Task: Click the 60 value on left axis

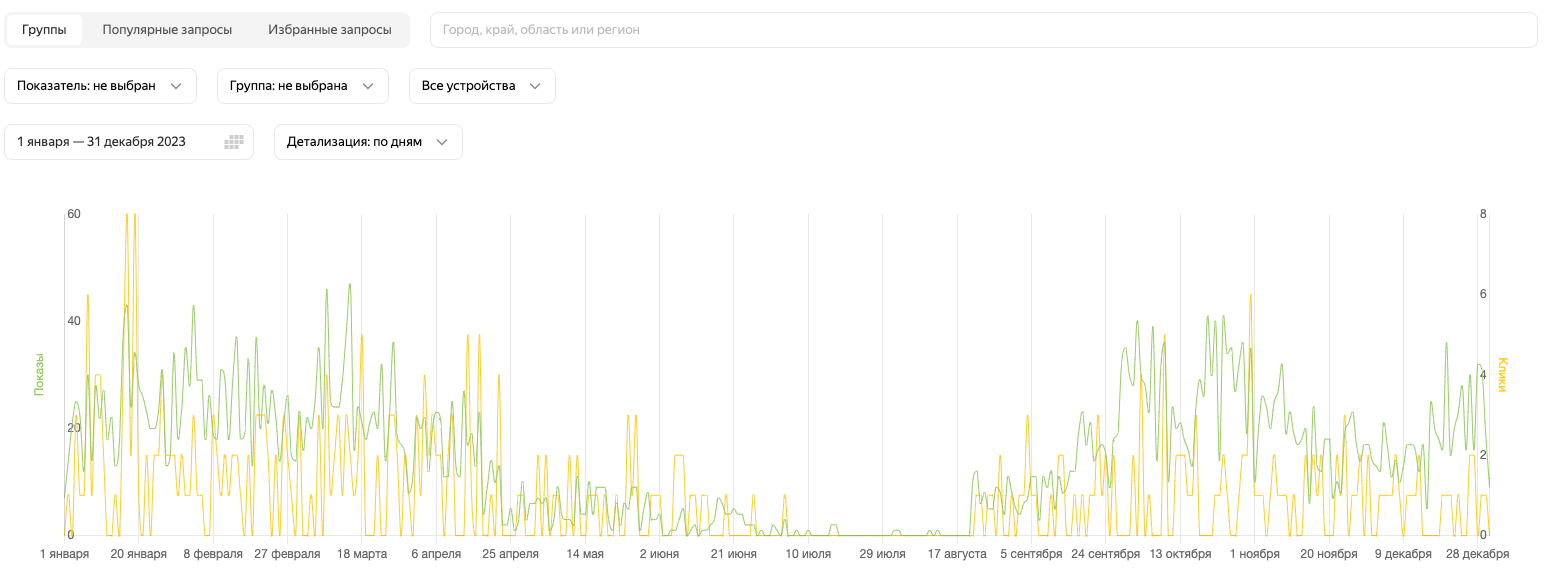Action: 73,214
